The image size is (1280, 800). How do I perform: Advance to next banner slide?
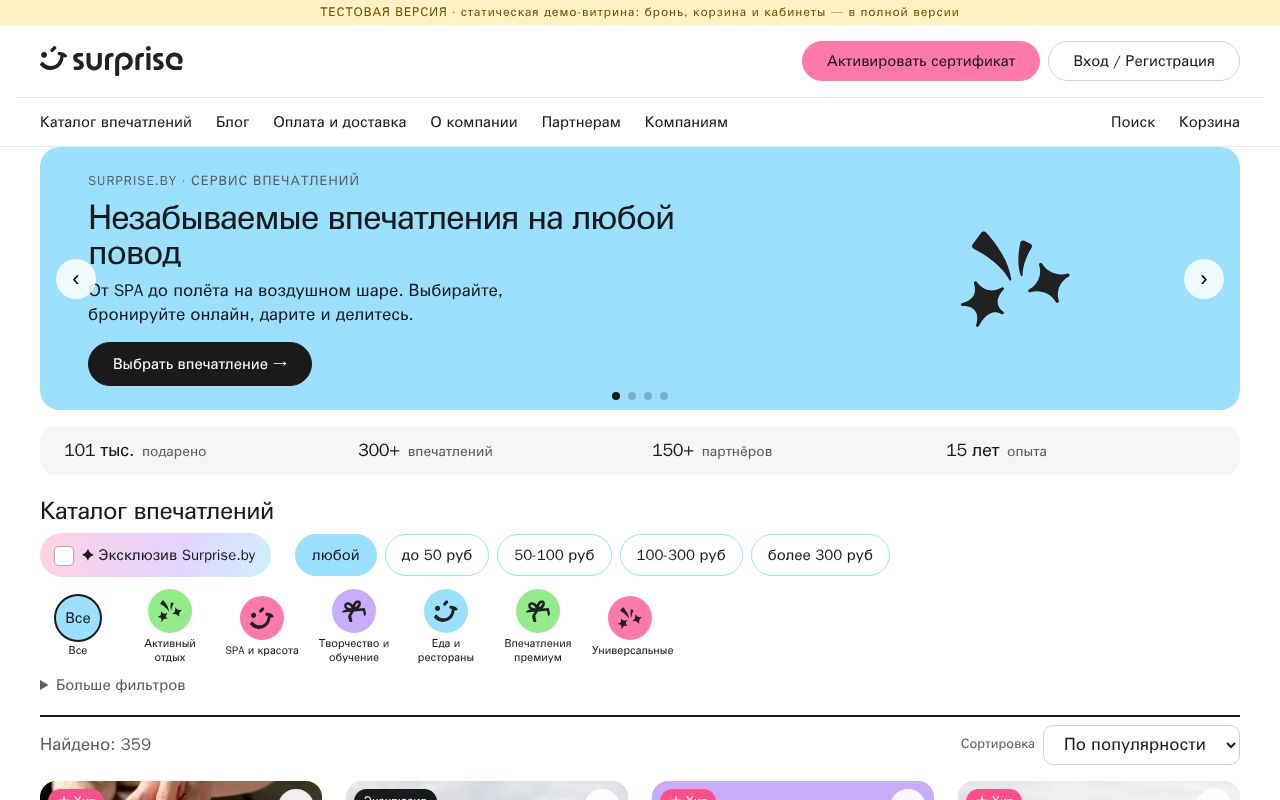tap(1204, 279)
